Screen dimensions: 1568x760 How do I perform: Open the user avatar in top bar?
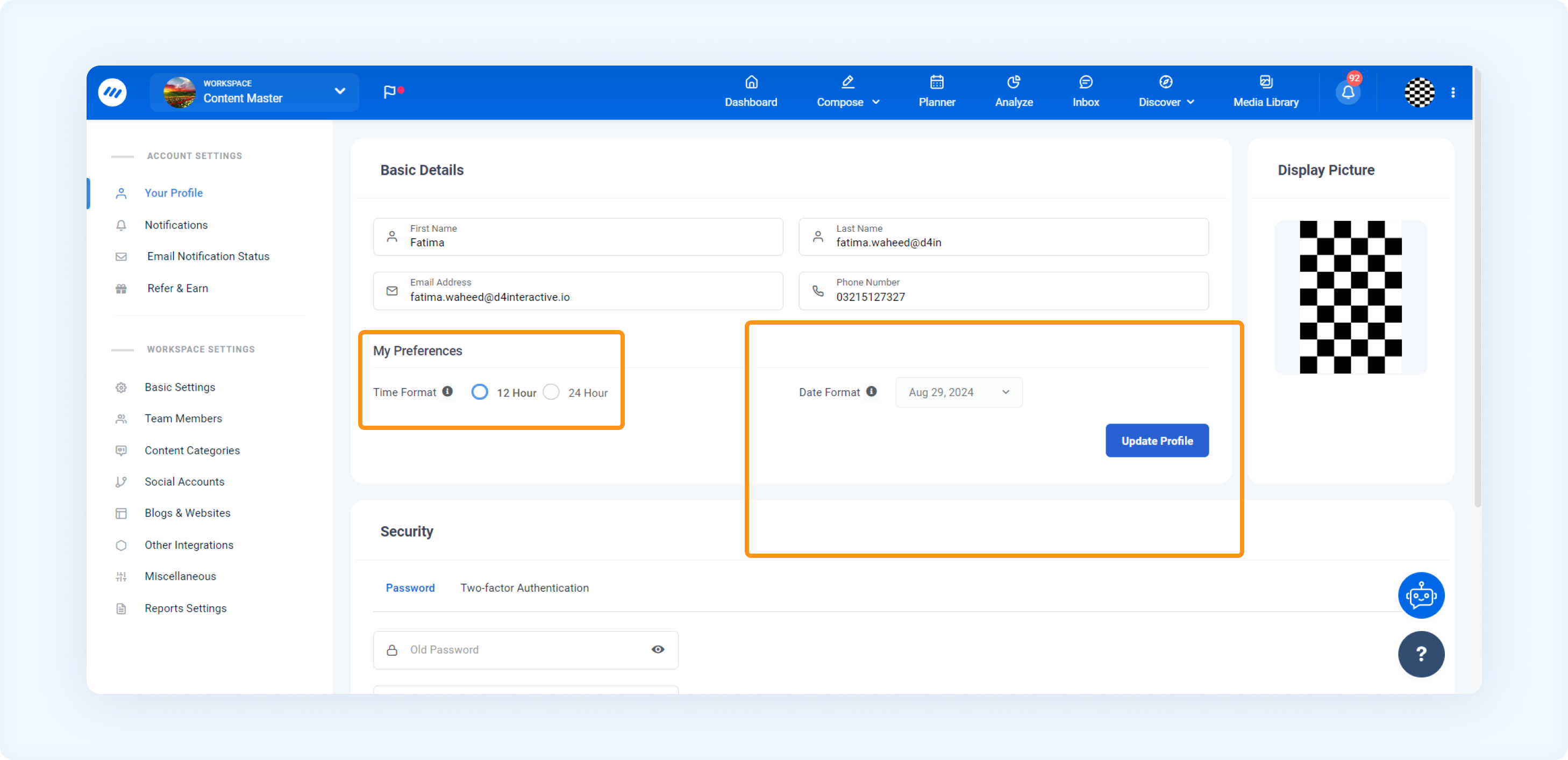tap(1419, 92)
